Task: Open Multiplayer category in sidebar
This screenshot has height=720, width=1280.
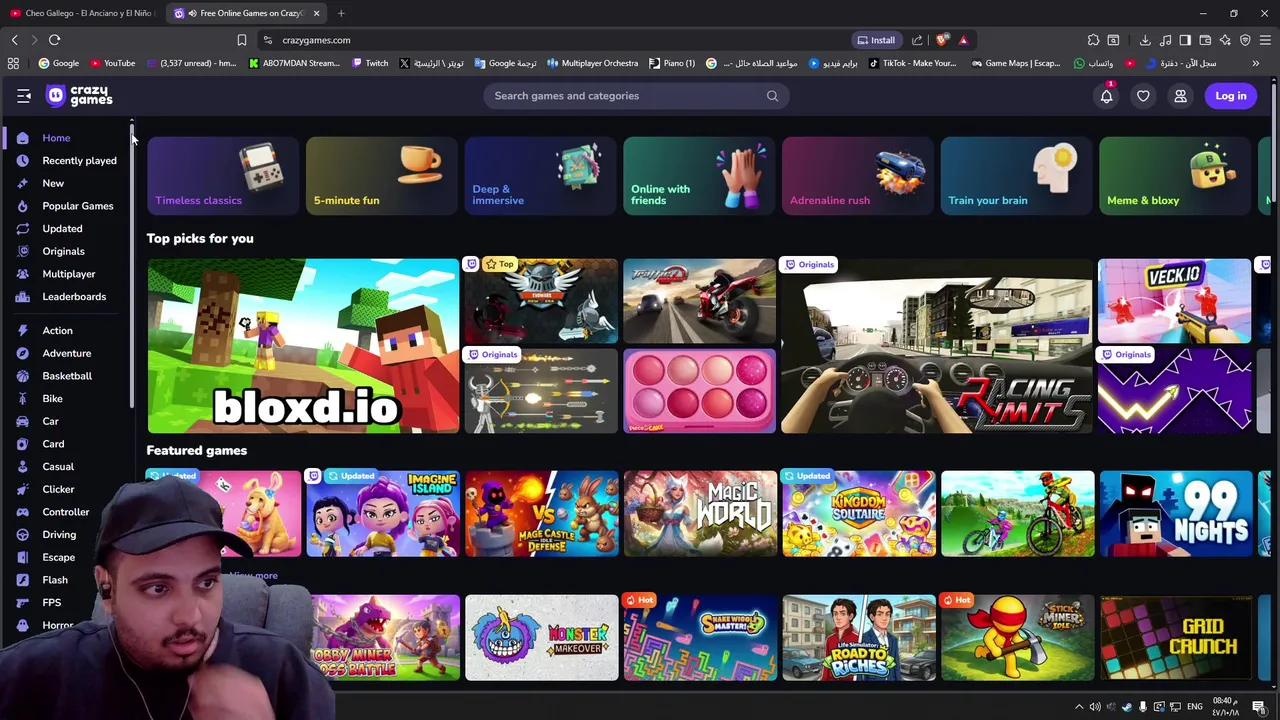Action: tap(68, 274)
